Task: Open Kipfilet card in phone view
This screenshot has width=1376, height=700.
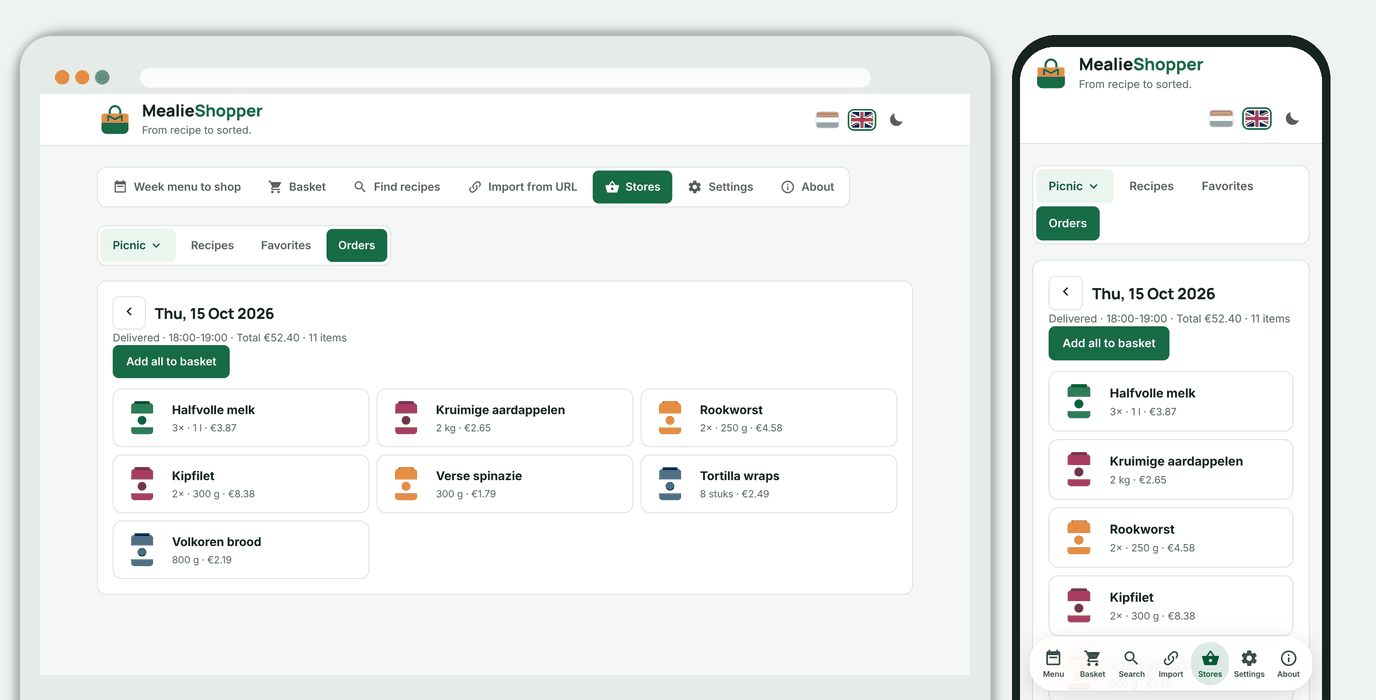Action: [x=1171, y=606]
